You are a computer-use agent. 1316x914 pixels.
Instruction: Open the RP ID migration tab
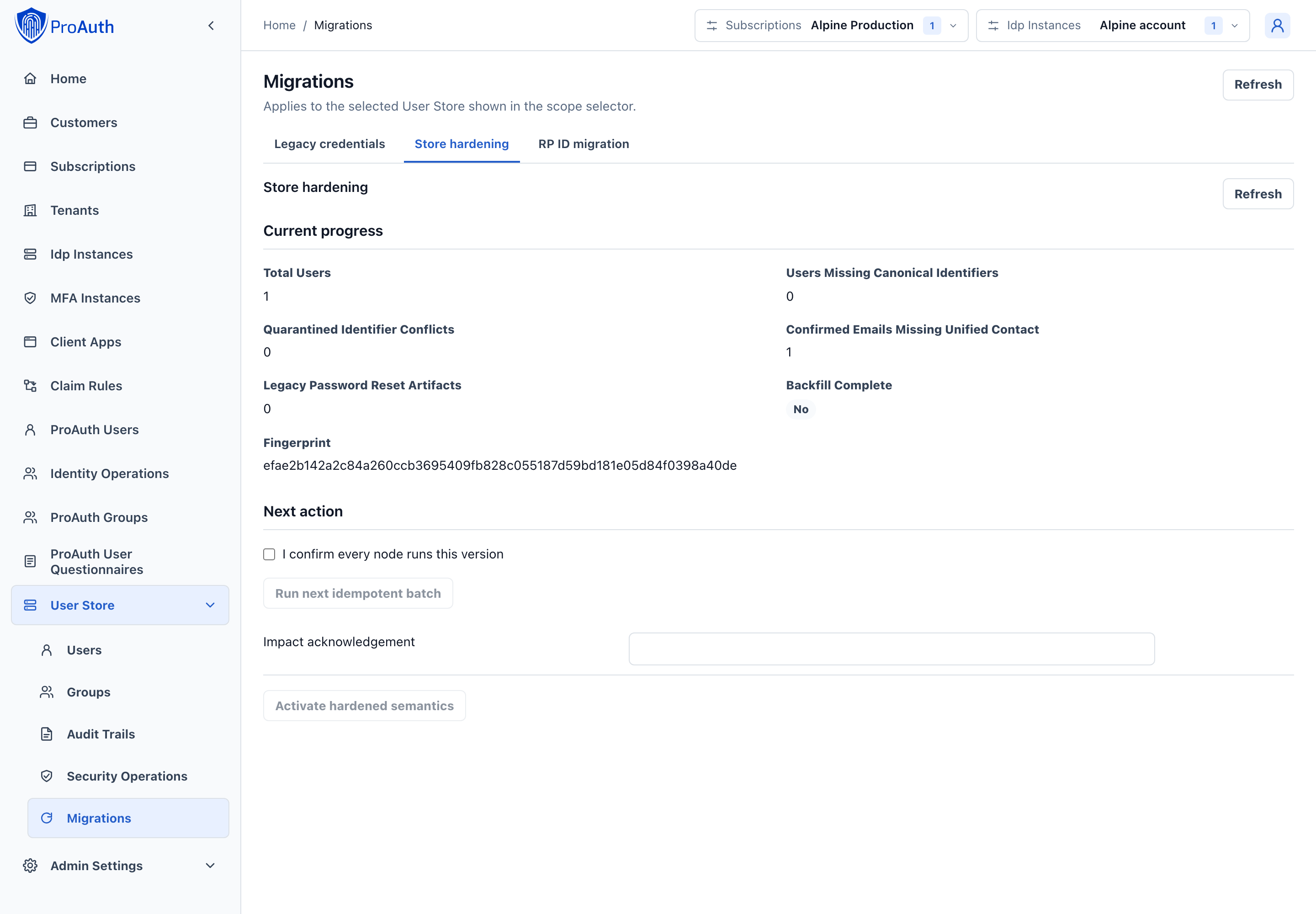click(x=584, y=144)
